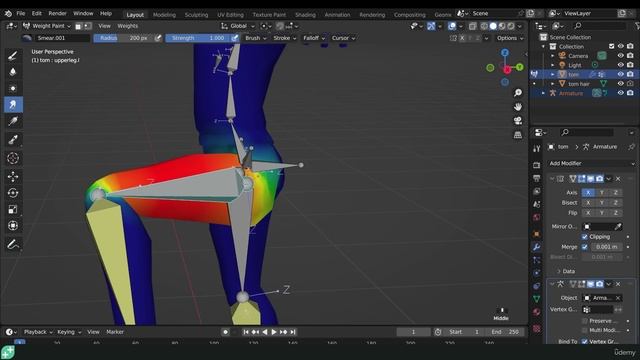640x360 pixels.
Task: Open the Object Data properties green triangle tab
Action: tap(537, 299)
